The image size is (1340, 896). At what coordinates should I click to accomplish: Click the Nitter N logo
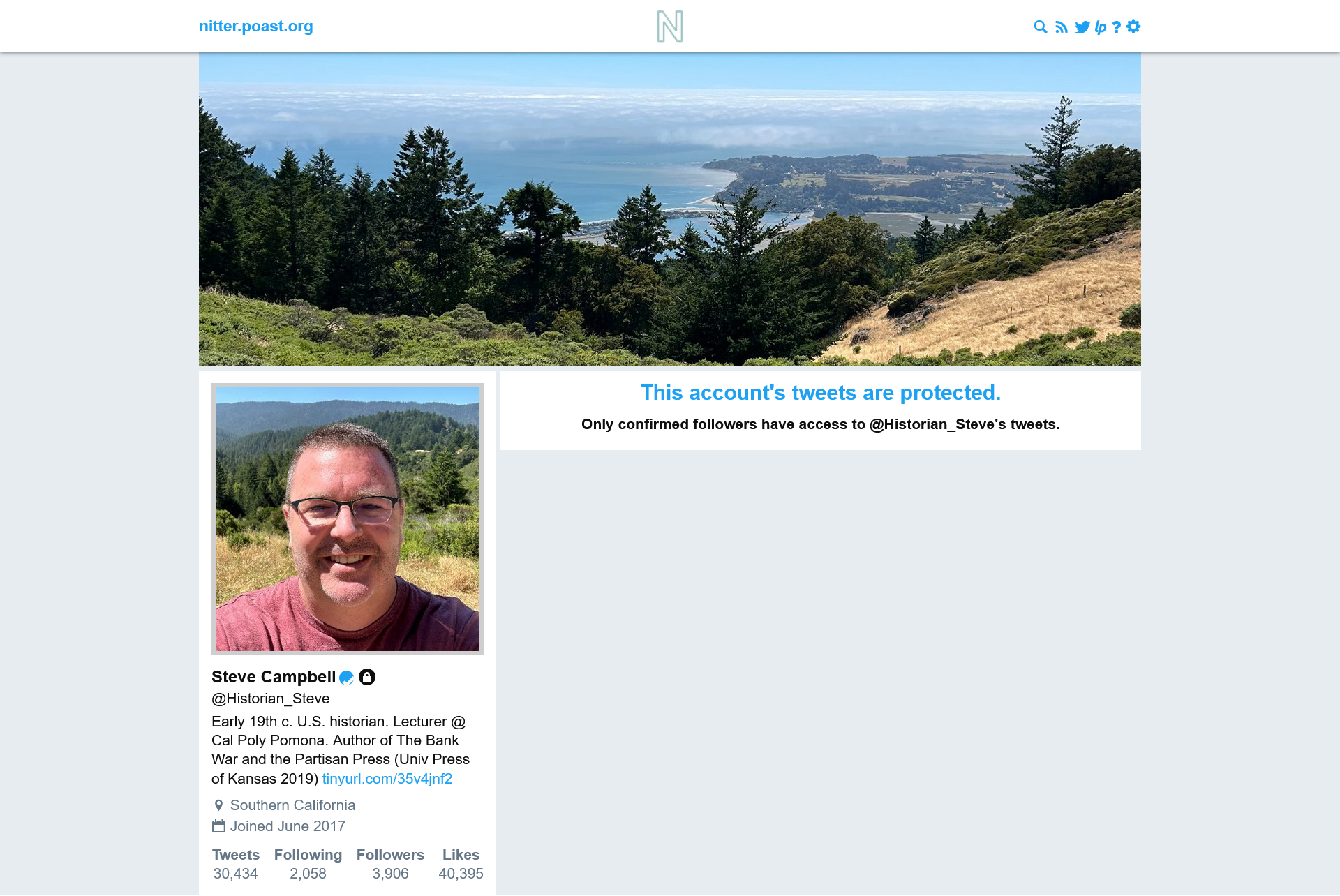coord(670,27)
